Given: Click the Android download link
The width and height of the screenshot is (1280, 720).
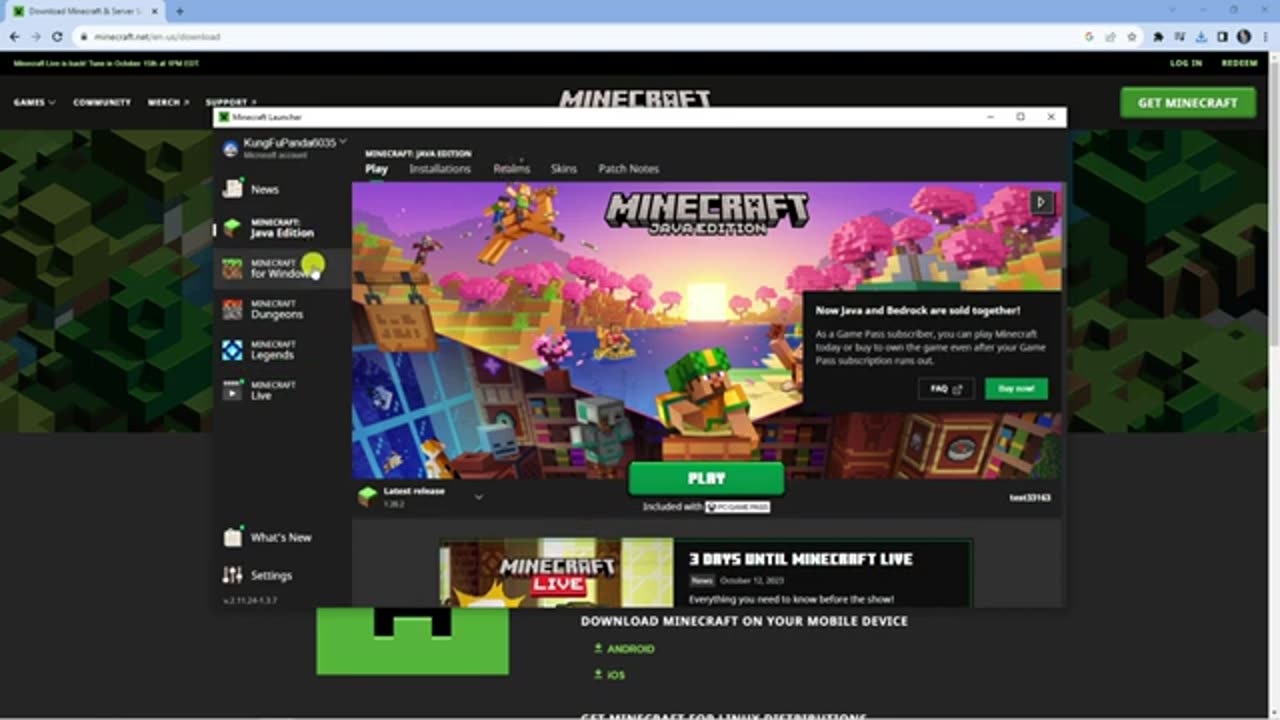Looking at the screenshot, I should point(624,649).
